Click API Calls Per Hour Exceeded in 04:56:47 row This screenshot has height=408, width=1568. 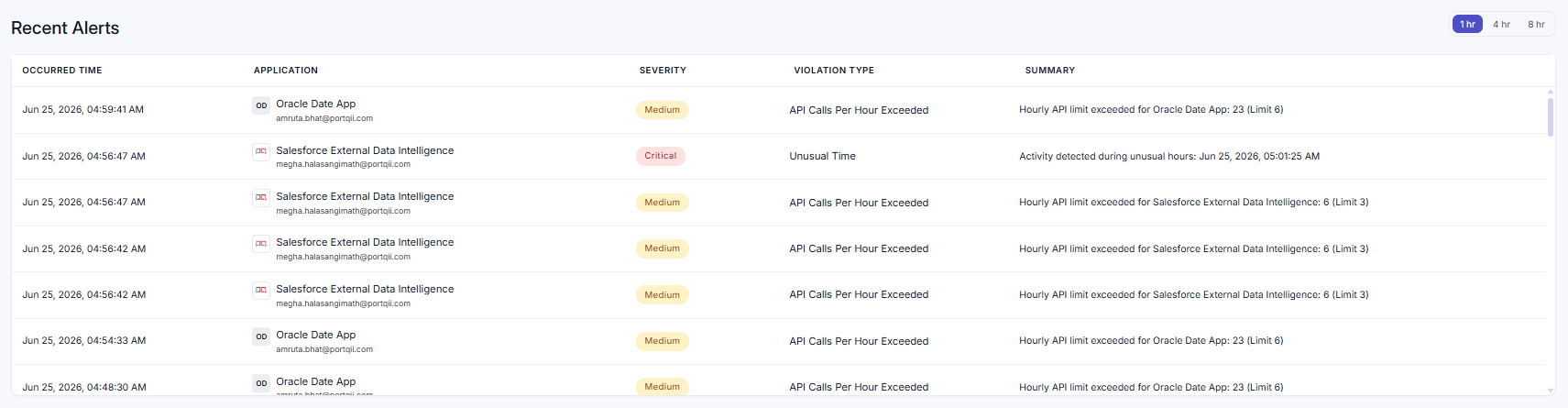click(x=859, y=203)
